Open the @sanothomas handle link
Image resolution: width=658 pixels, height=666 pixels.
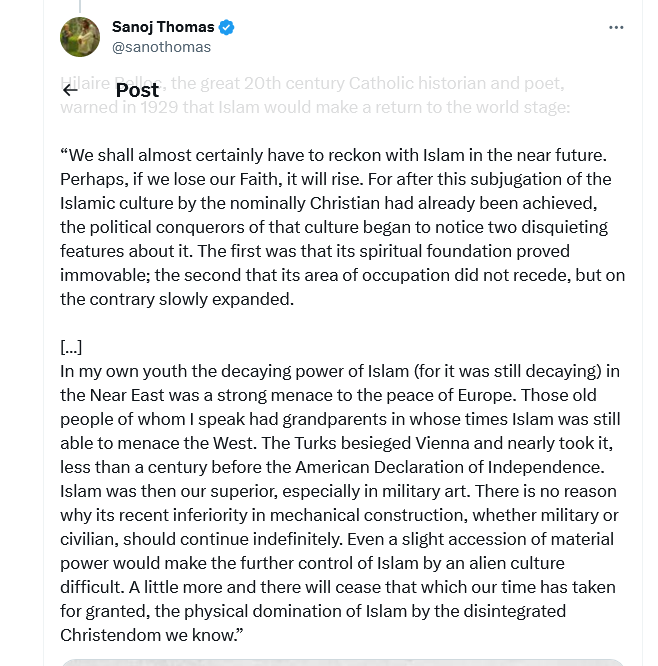point(161,47)
